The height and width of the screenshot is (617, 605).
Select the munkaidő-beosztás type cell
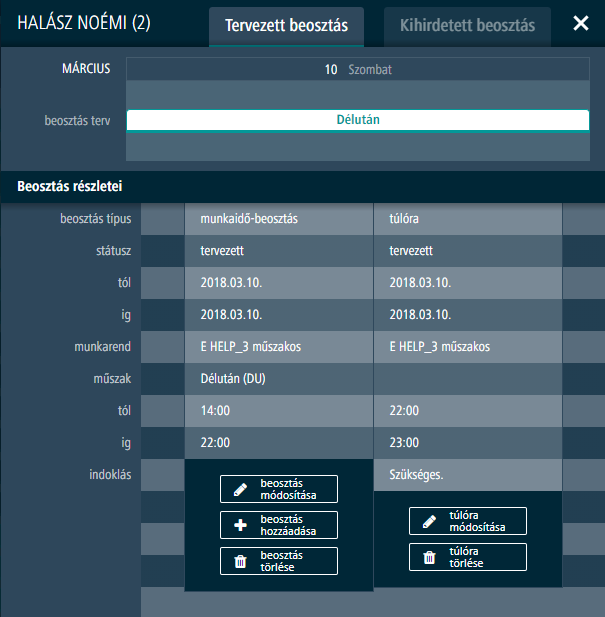click(278, 219)
